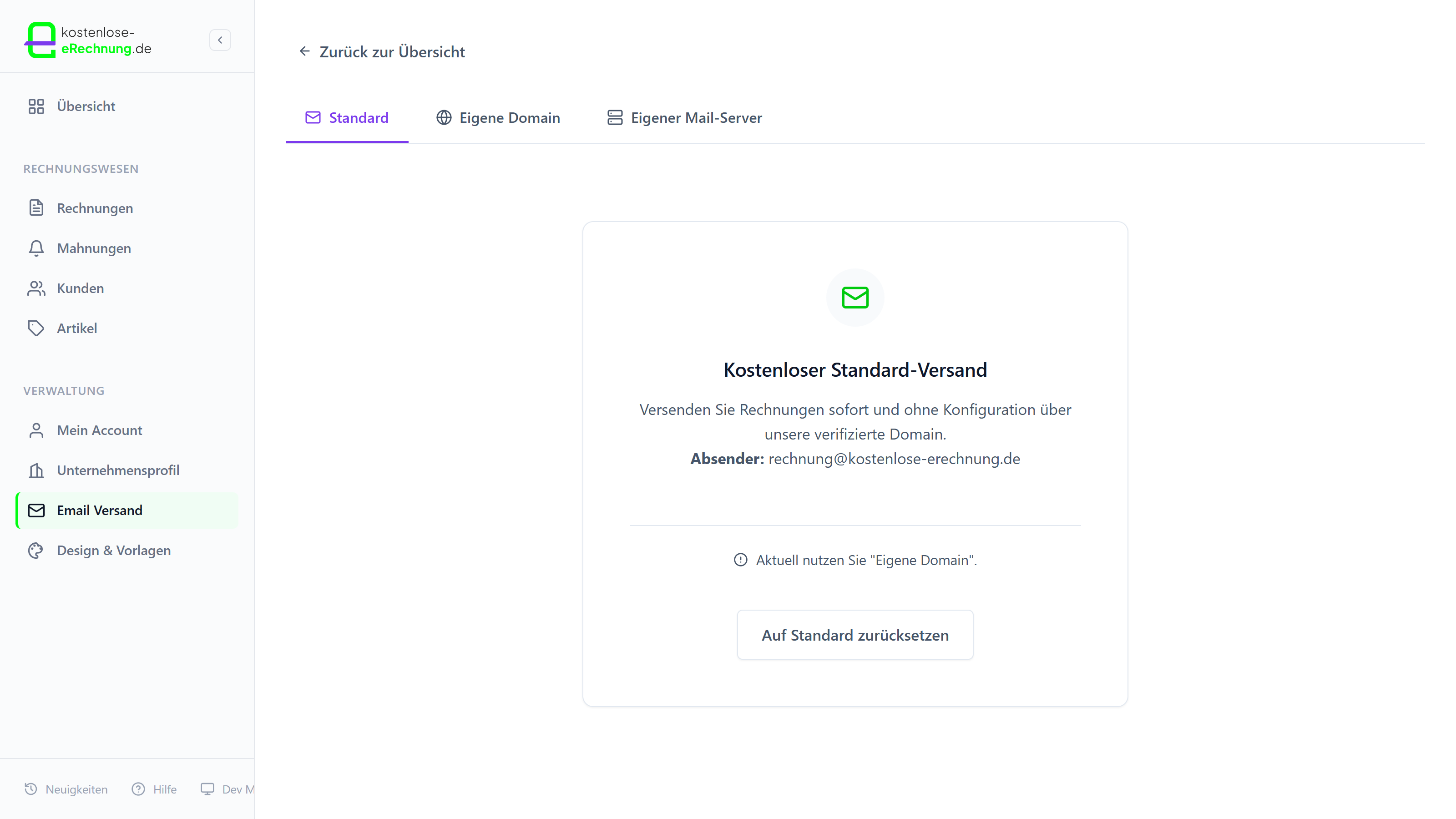The image size is (1456, 819).
Task: Switch to the Eigene Domain tab
Action: [498, 117]
